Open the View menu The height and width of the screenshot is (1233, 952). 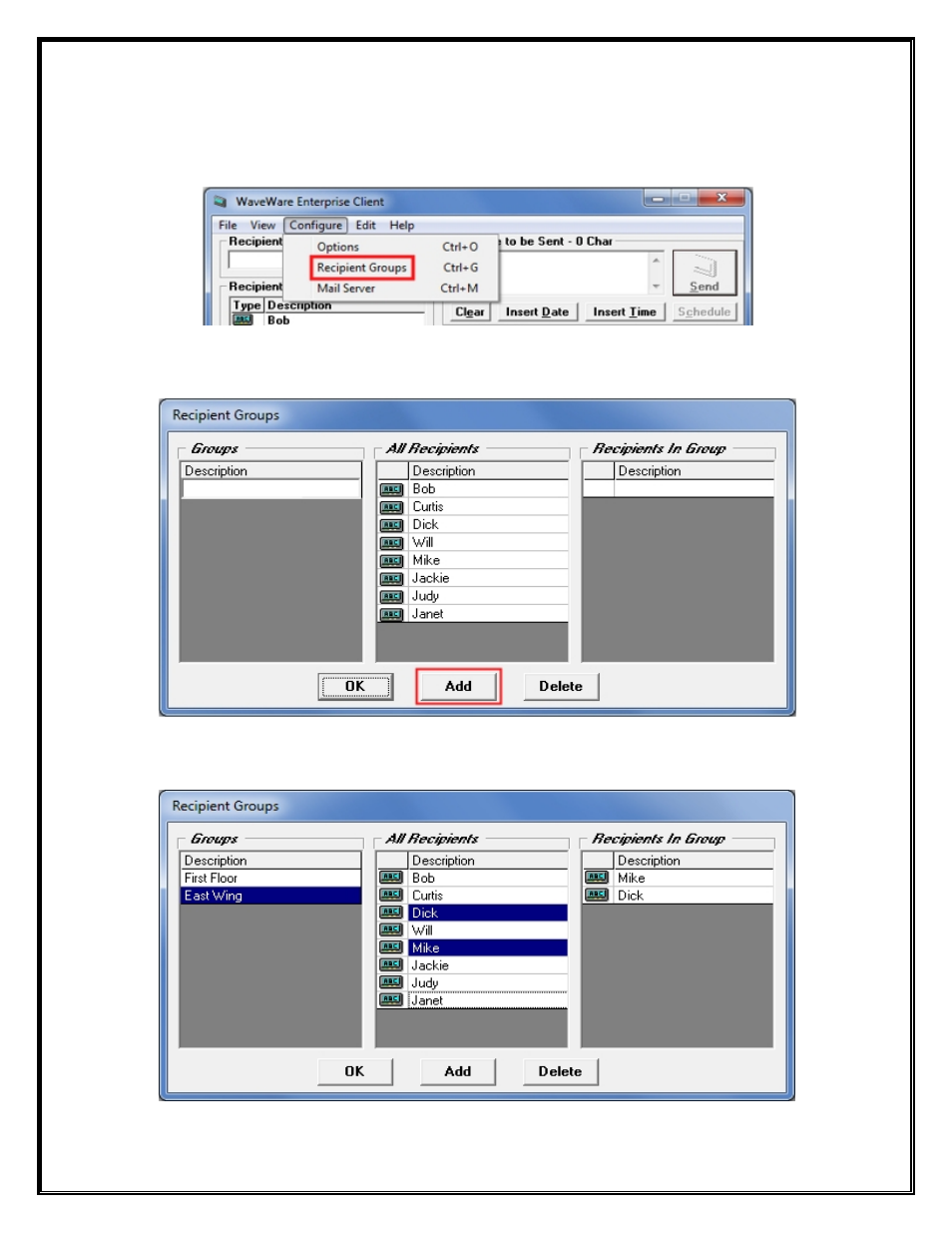(x=262, y=226)
